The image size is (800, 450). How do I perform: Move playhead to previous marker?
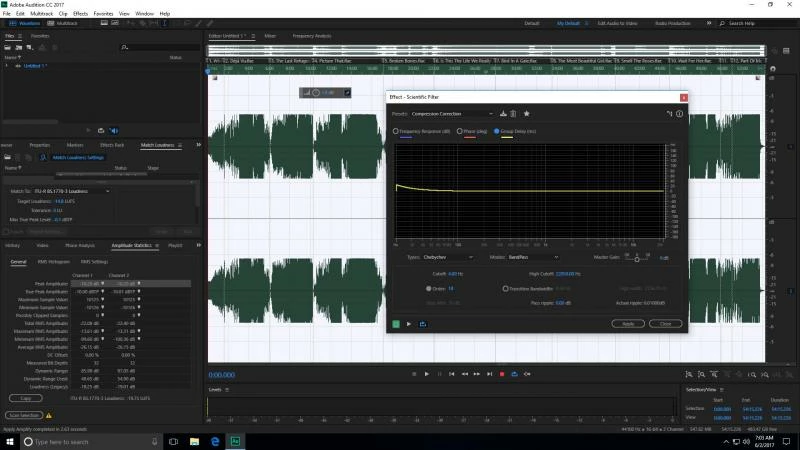[452, 374]
